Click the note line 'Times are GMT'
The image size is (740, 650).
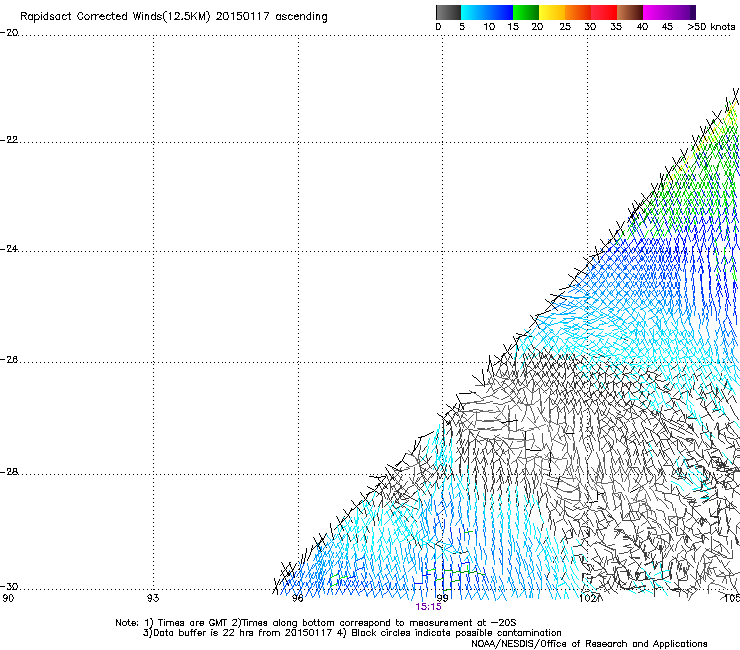coord(193,623)
